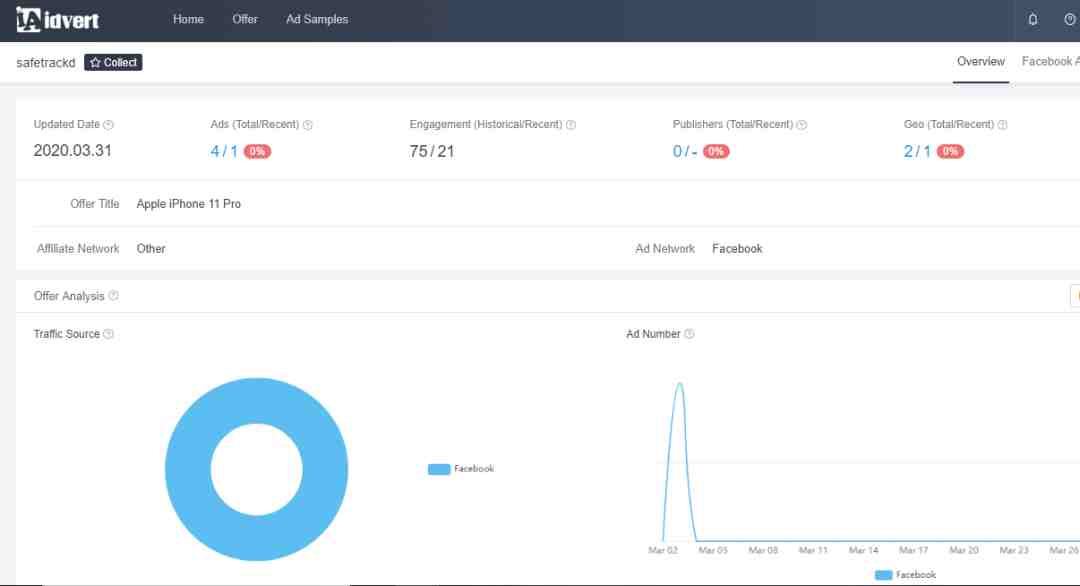
Task: Click the idvert logo
Action: pos(58,19)
